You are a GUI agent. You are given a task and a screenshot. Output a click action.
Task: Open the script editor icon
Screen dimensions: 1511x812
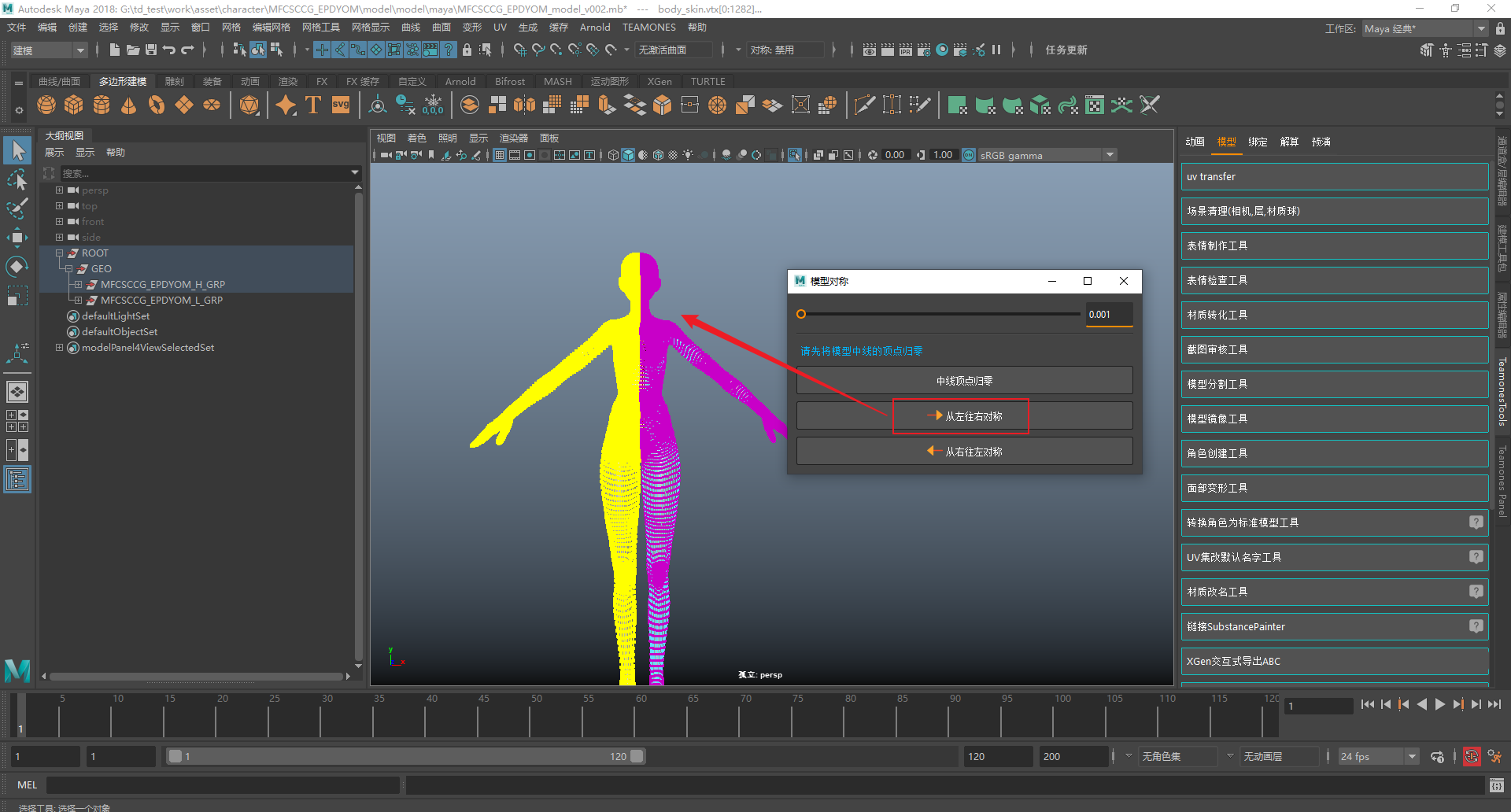click(x=1496, y=784)
